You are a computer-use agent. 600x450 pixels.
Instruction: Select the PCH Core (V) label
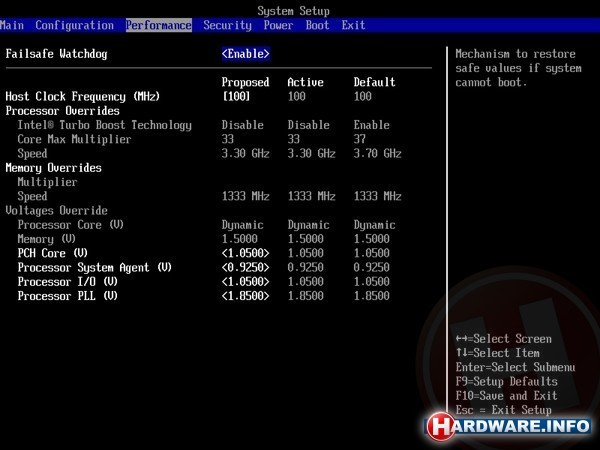click(53, 253)
